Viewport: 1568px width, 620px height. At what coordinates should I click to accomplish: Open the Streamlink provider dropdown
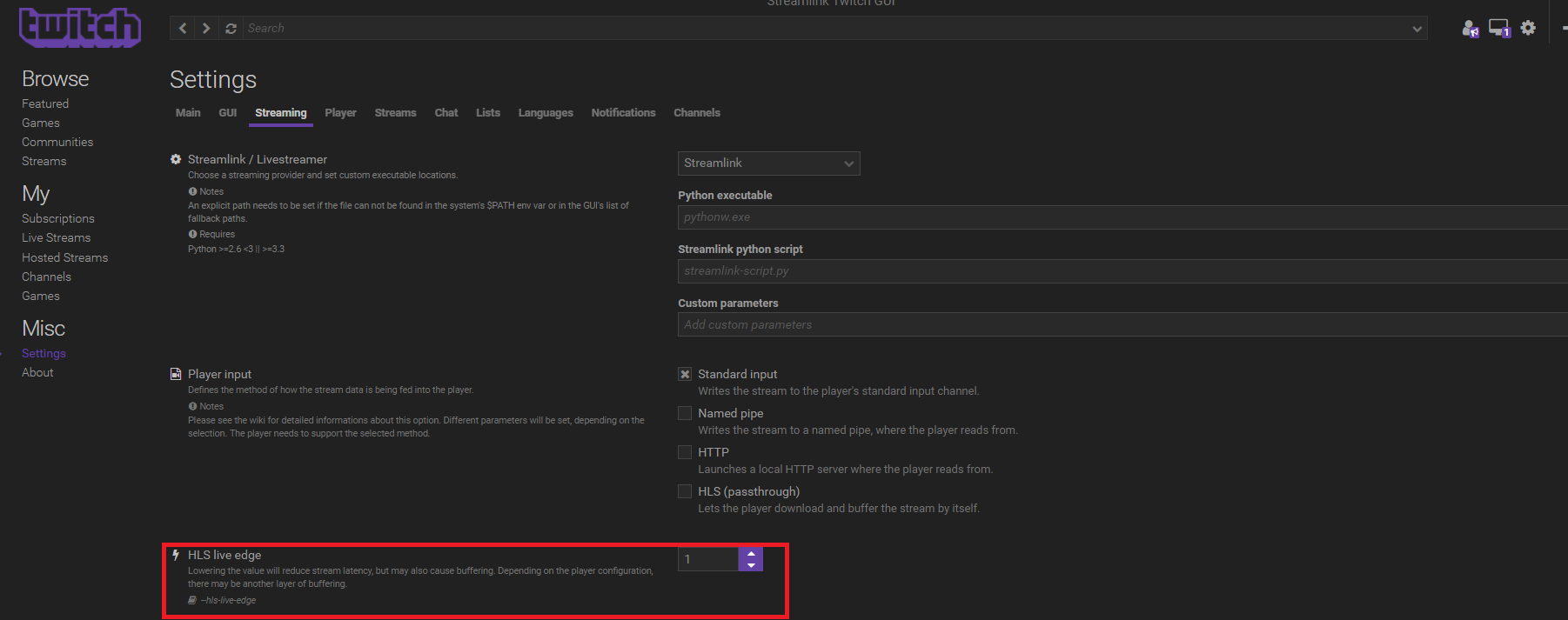click(x=769, y=163)
